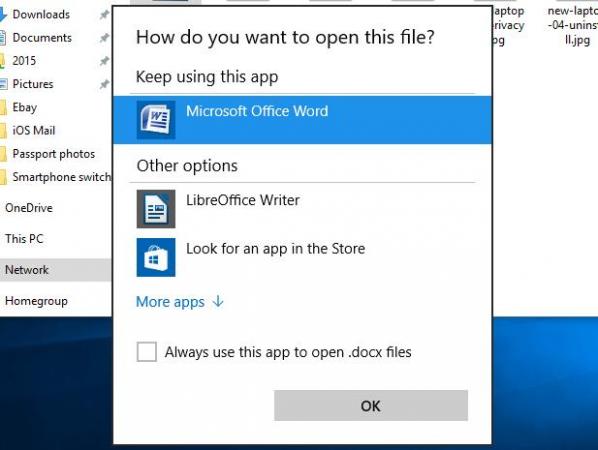Open This PC in the sidebar
This screenshot has width=598, height=450.
pyautogui.click(x=24, y=239)
